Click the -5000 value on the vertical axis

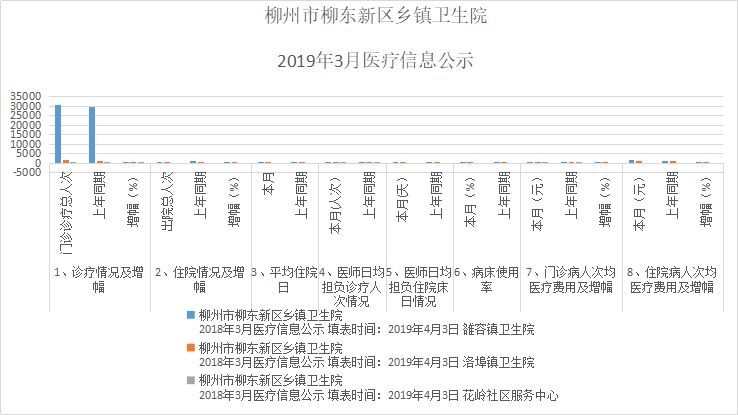pos(26,172)
